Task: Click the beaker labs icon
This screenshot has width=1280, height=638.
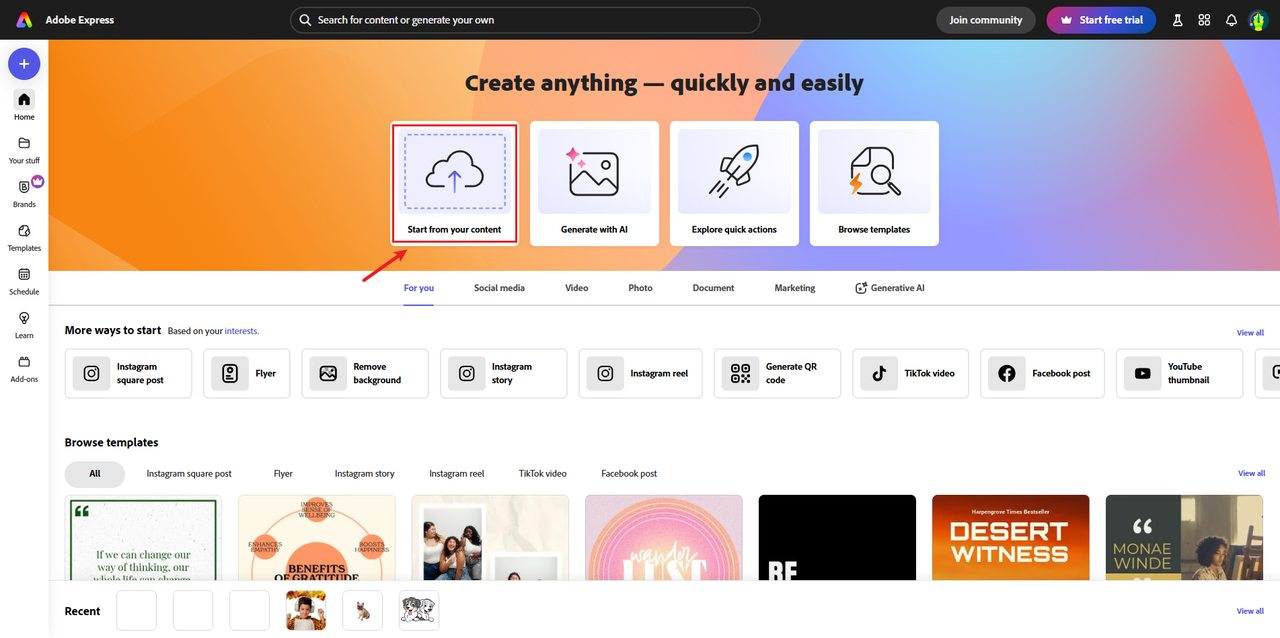Action: point(1177,20)
